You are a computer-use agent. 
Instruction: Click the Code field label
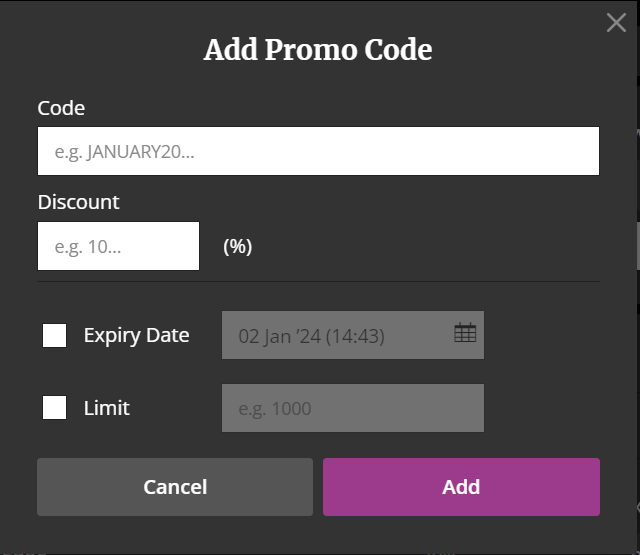coord(61,108)
